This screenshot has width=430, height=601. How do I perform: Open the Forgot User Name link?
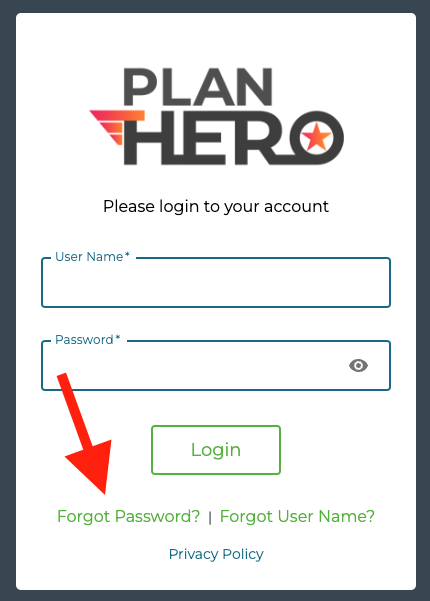297,516
